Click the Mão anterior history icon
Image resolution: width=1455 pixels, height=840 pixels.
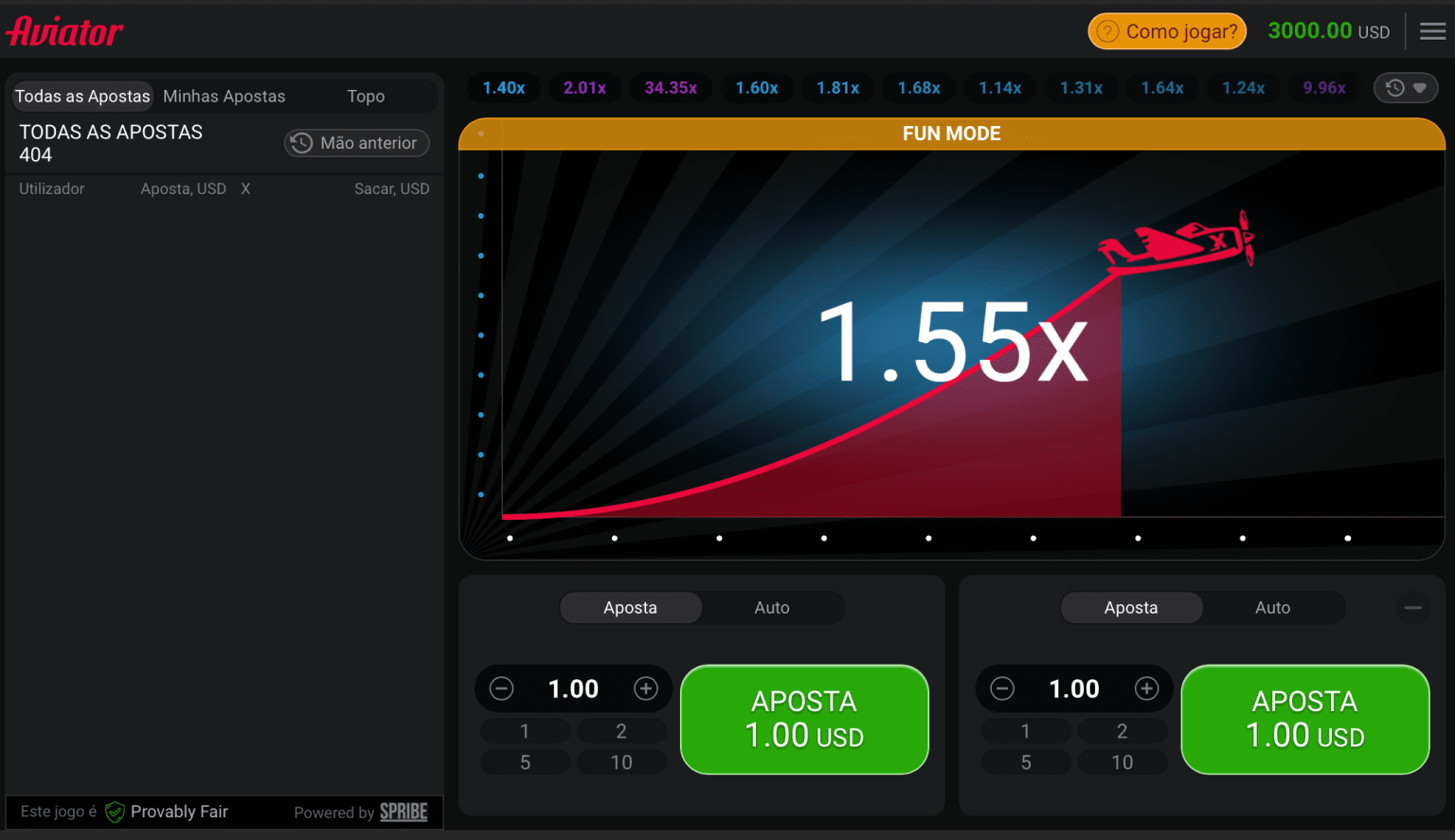[301, 143]
